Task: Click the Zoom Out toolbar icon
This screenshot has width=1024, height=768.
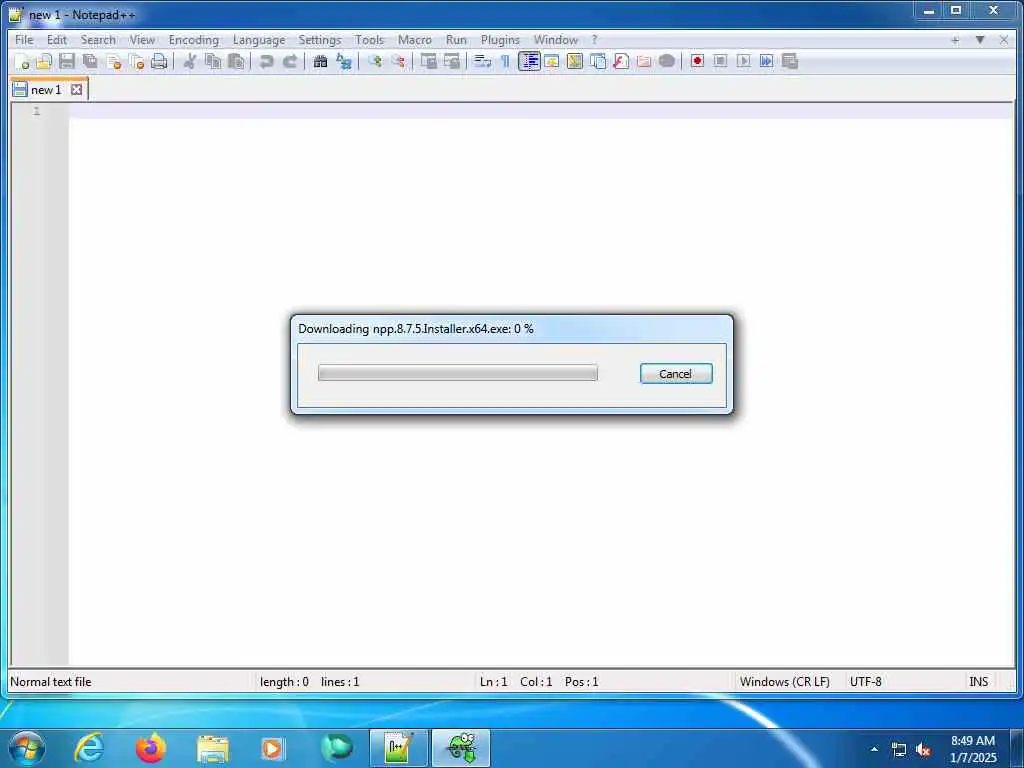Action: tap(398, 61)
